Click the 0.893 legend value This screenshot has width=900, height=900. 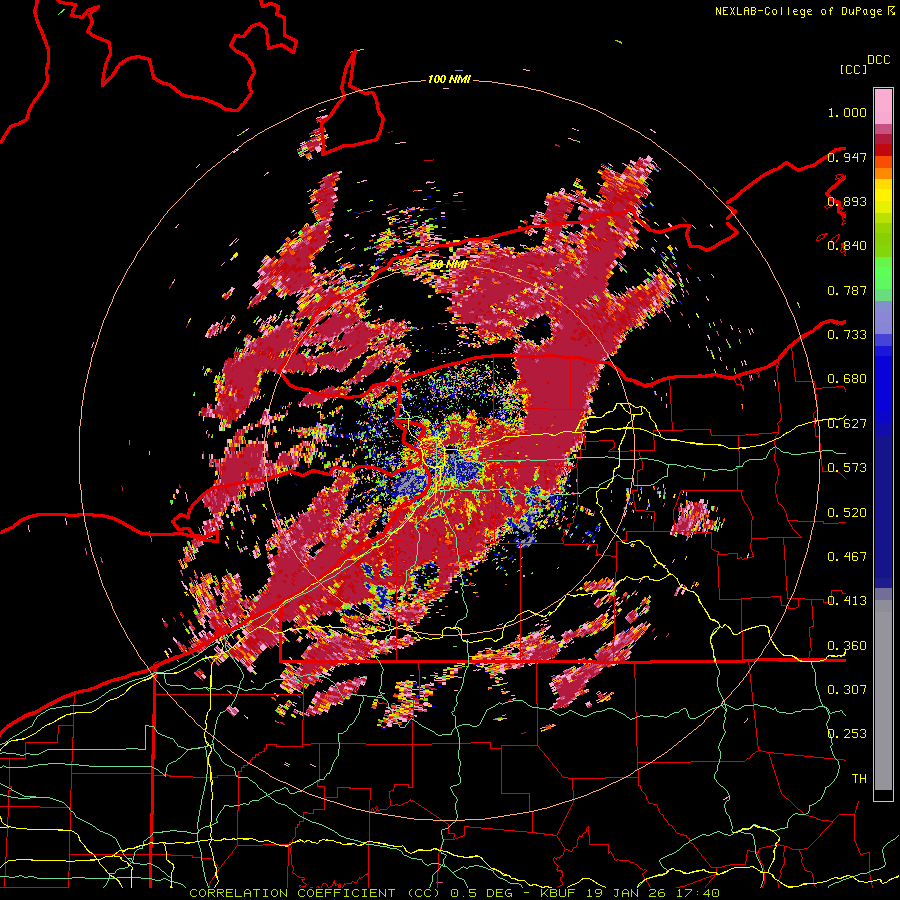[x=847, y=201]
